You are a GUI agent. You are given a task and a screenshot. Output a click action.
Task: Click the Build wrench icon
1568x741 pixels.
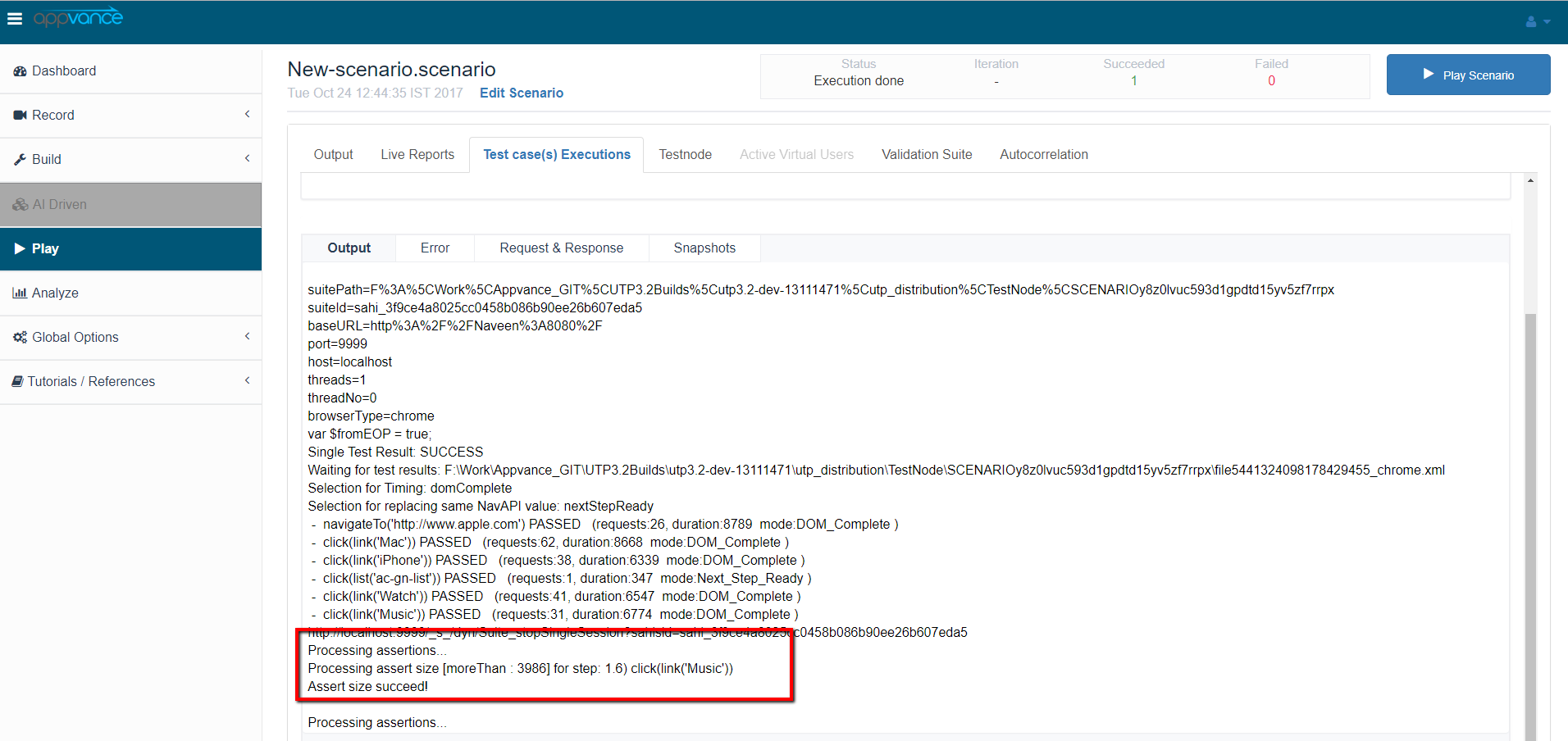20,160
